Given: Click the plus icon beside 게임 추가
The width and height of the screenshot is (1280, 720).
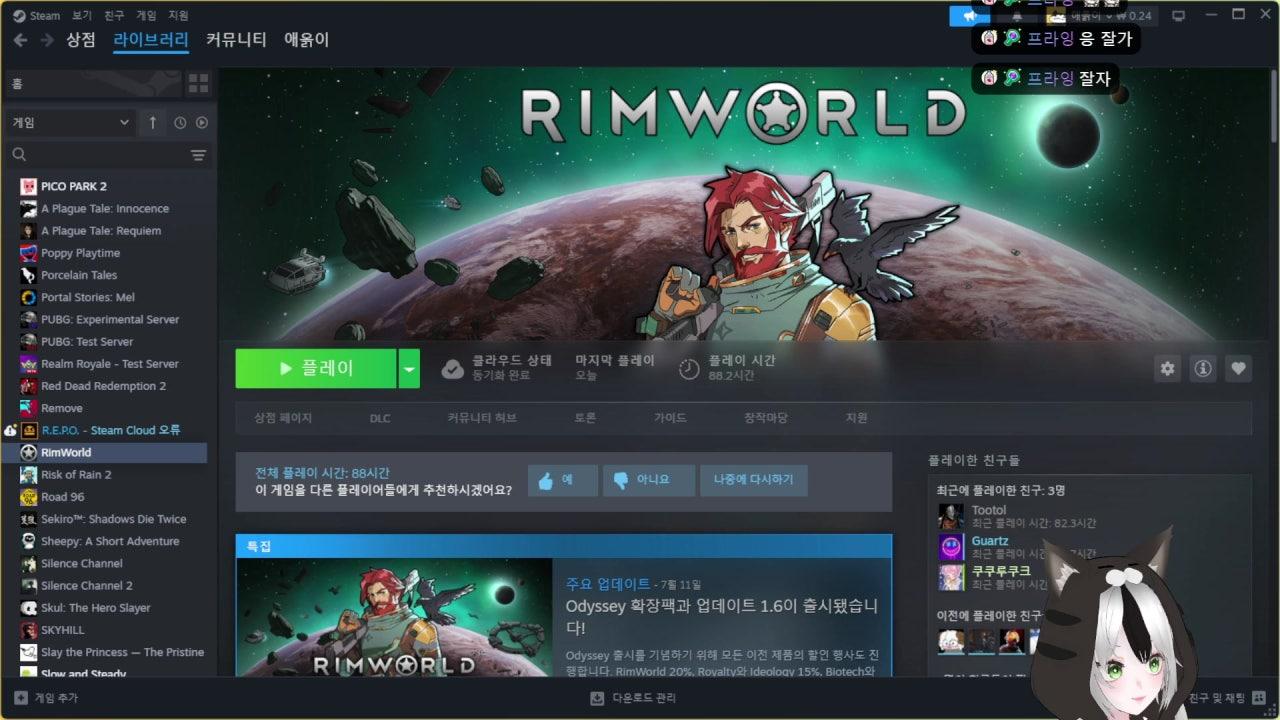Looking at the screenshot, I should click(x=21, y=698).
